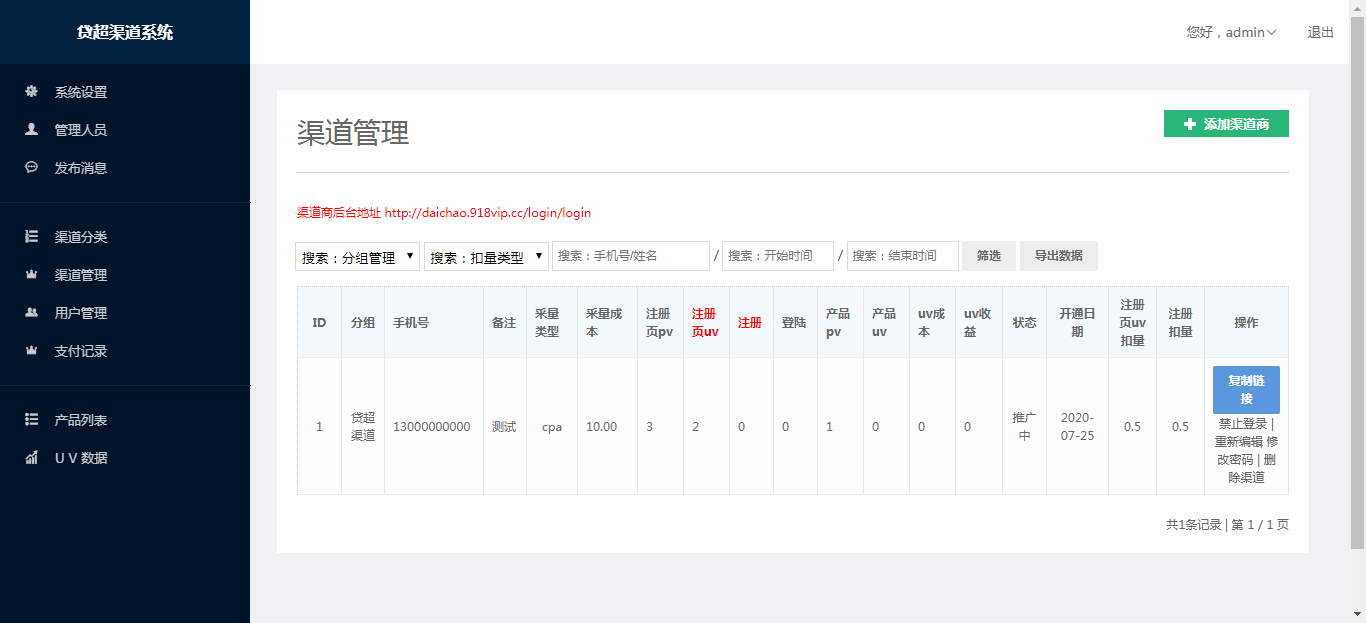Screen dimensions: 1366x623
Task: Open the 搜索：扣量类型 dropdown
Action: point(486,257)
